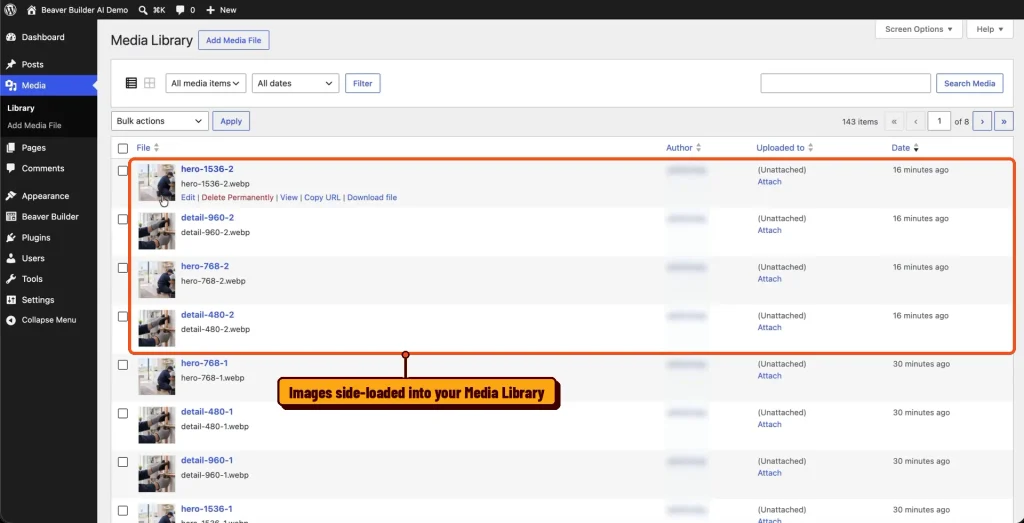The height and width of the screenshot is (523, 1024).
Task: Check the detail-480-1 row checkbox
Action: 123,413
